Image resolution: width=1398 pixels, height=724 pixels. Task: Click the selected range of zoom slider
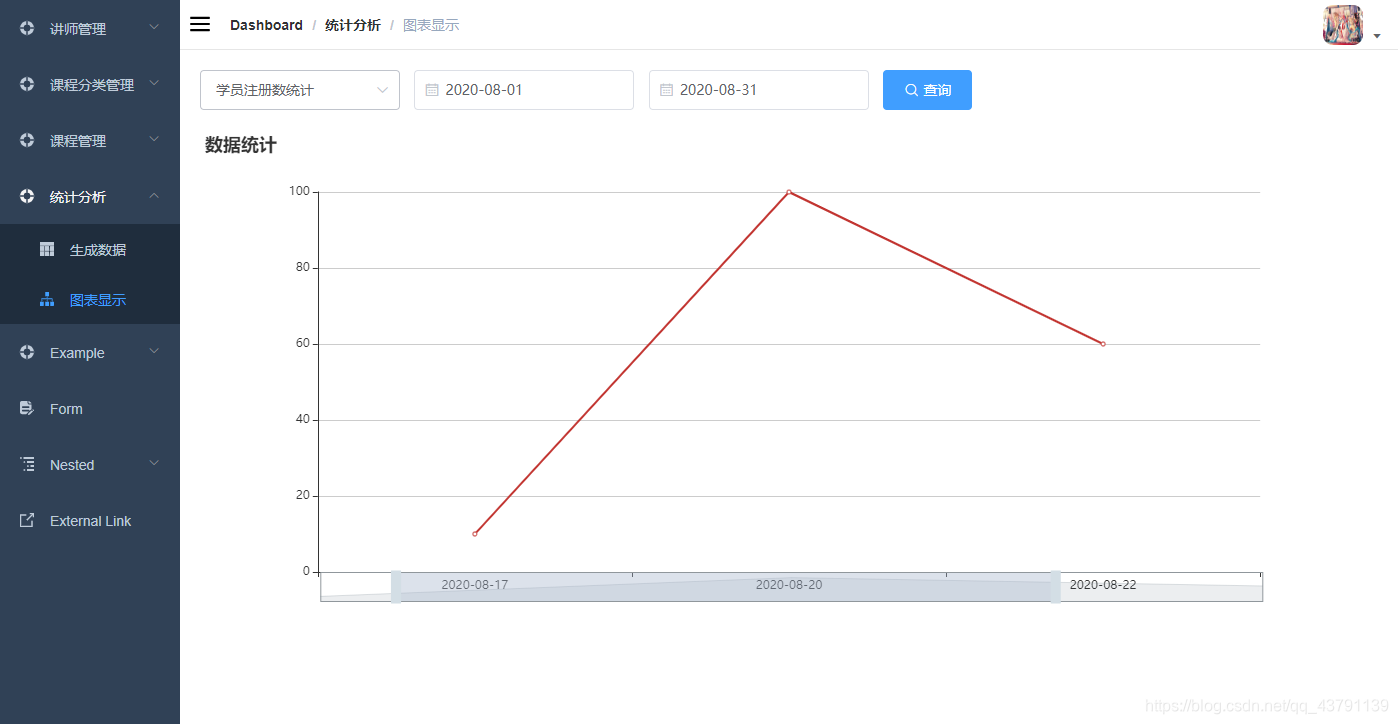click(726, 587)
